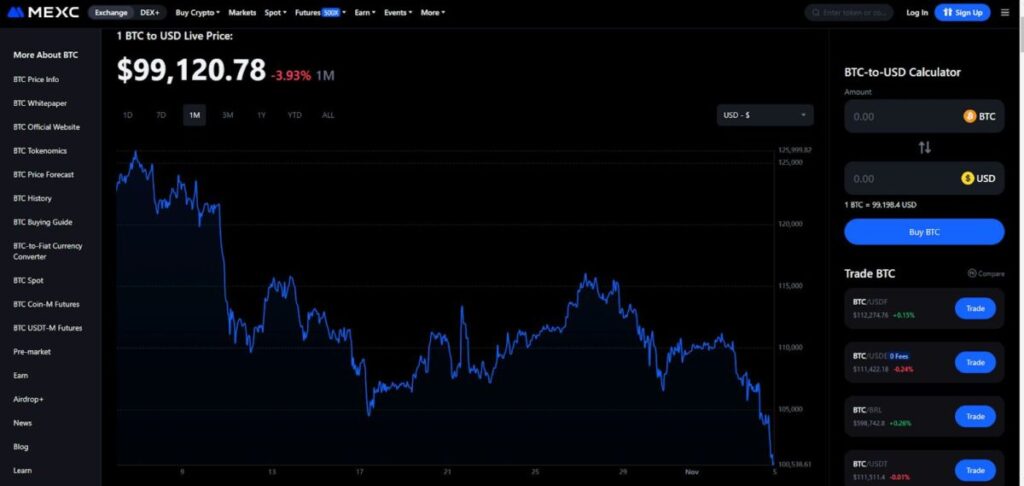Open BTC Whitepaper in sidebar
This screenshot has width=1024, height=486.
[x=40, y=103]
